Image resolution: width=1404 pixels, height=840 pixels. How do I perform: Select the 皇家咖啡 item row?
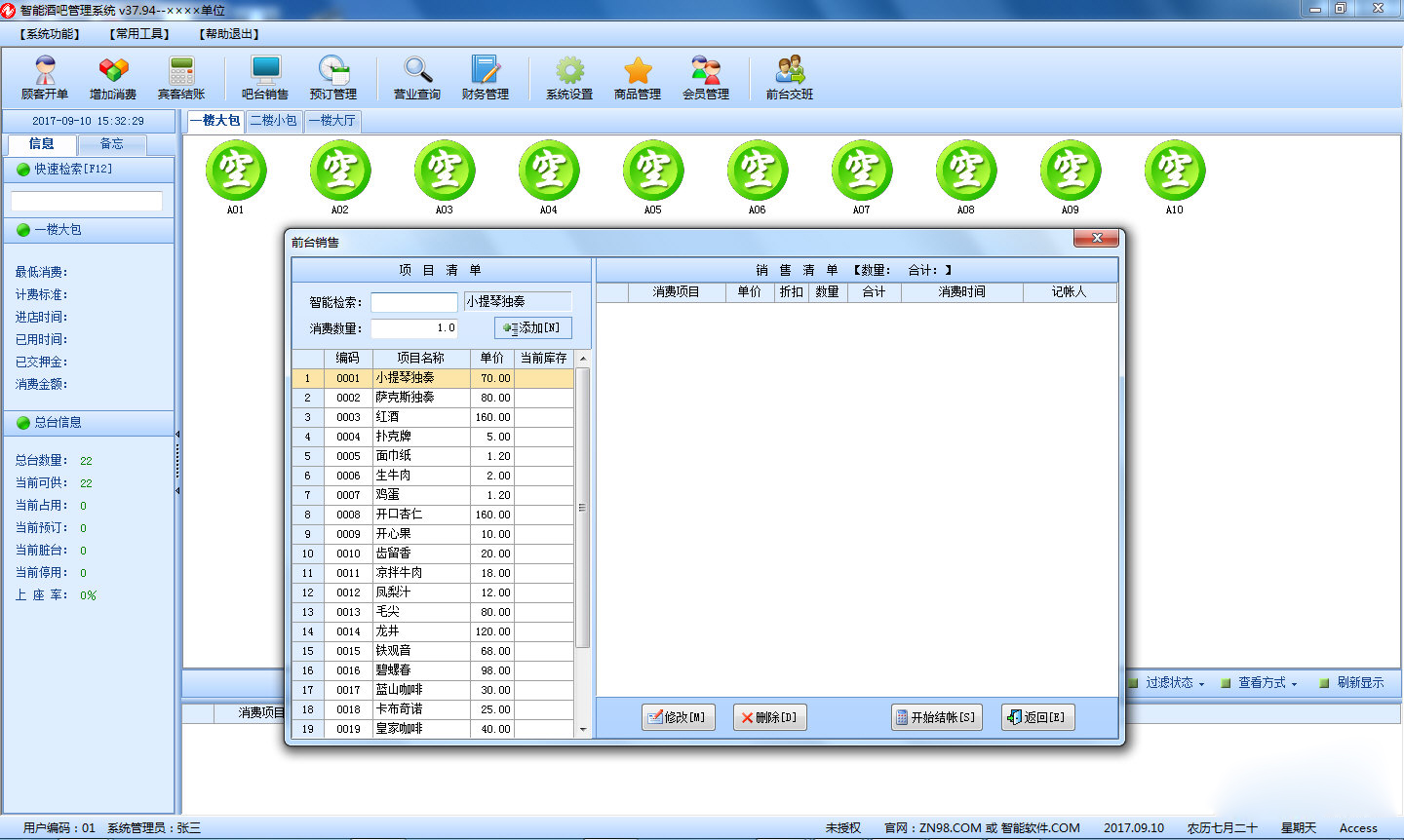(433, 729)
